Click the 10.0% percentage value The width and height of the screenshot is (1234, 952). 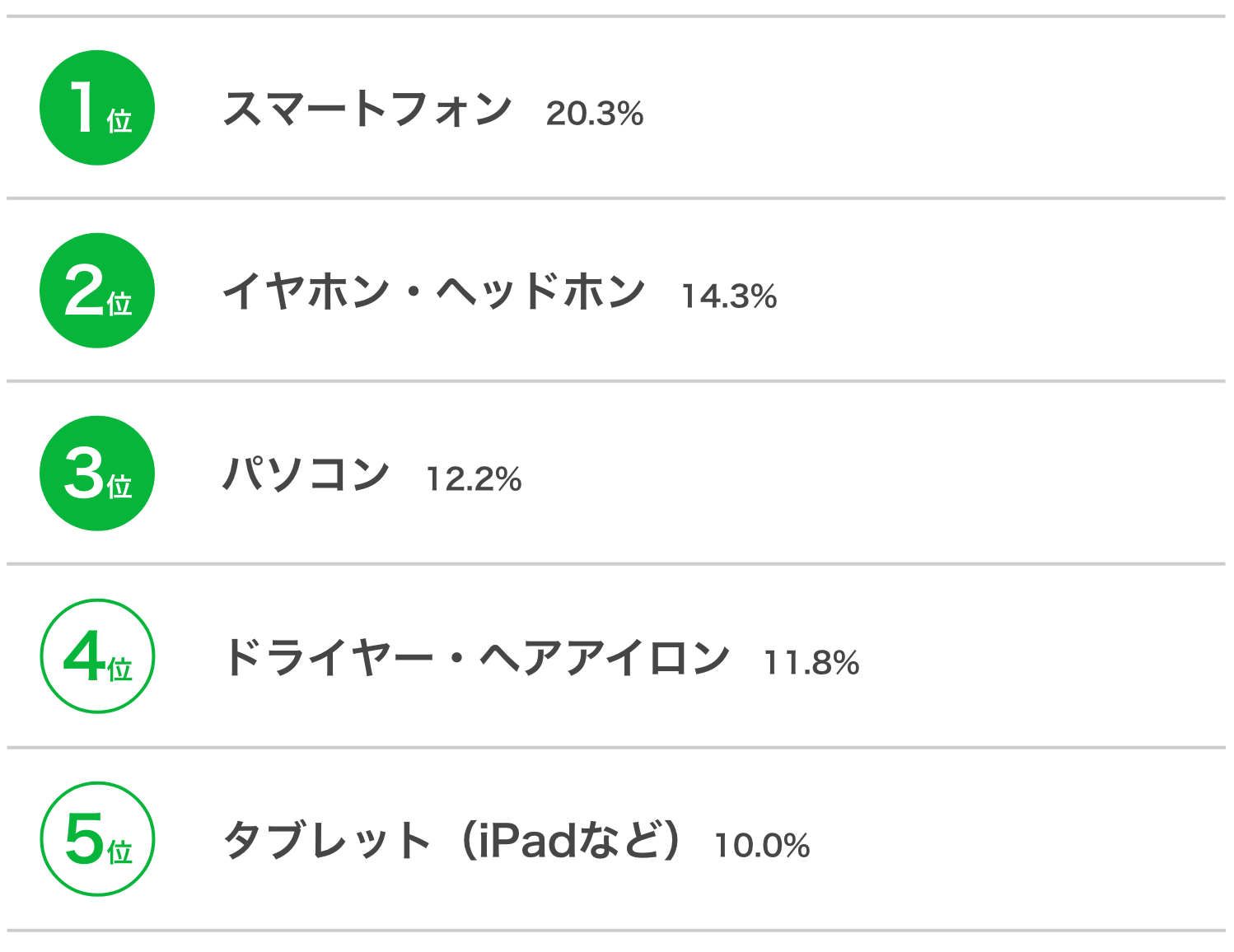763,845
